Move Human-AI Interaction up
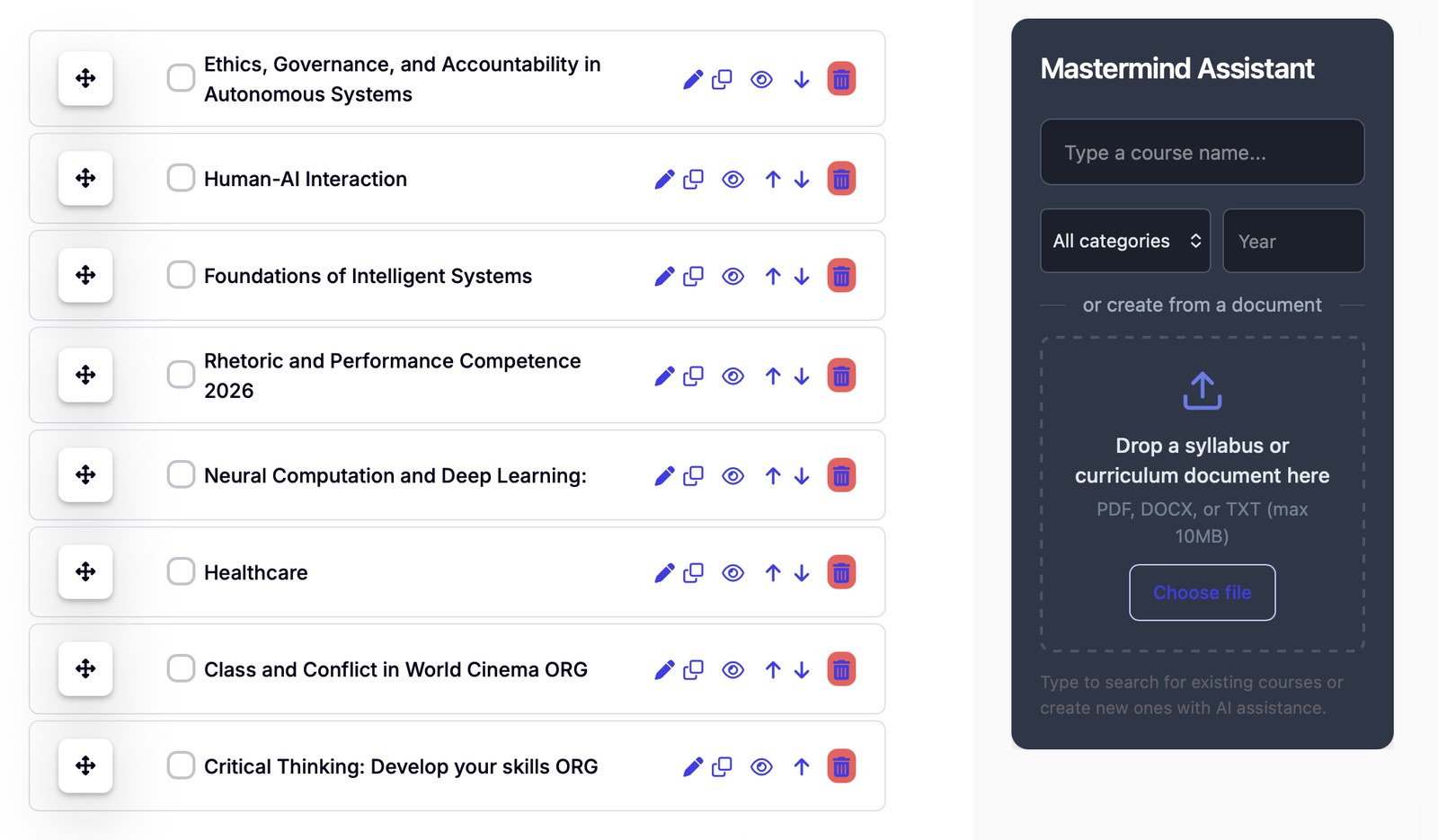This screenshot has height=840, width=1438. tap(773, 180)
